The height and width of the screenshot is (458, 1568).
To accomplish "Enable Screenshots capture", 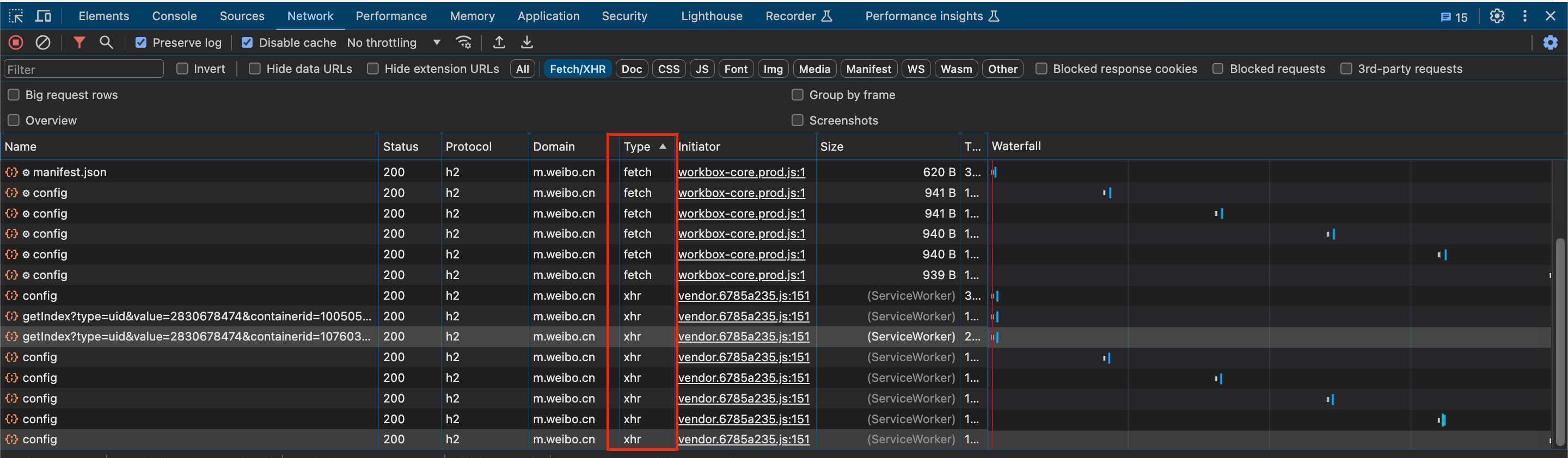I will pos(798,120).
